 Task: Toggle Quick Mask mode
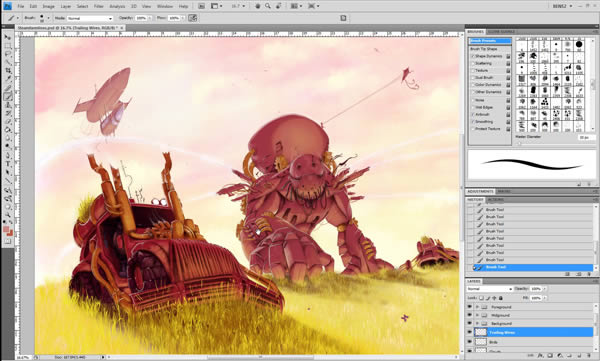(x=8, y=242)
